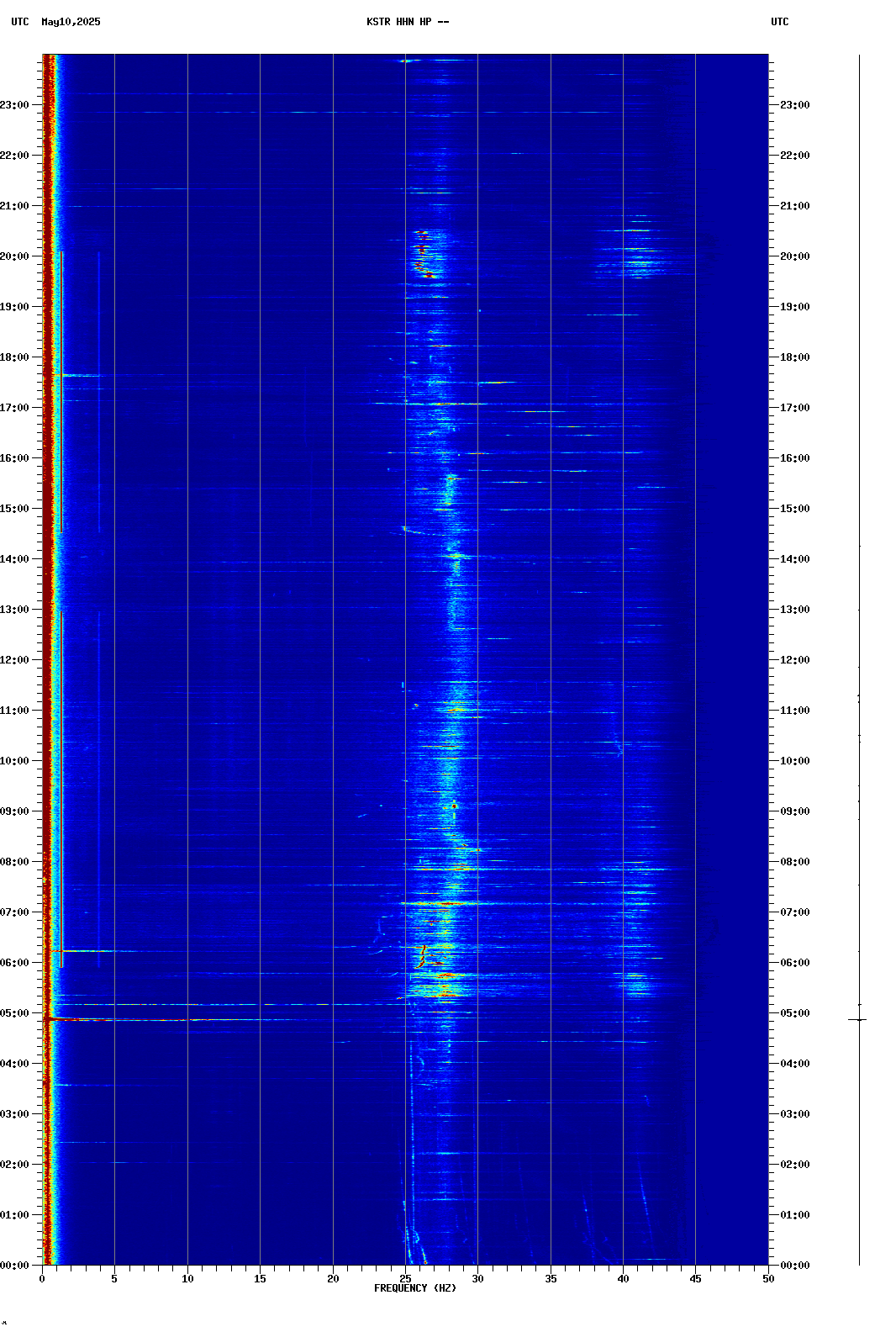Click '08:00' on the right time axis
This screenshot has height=1332, width=896.
795,862
